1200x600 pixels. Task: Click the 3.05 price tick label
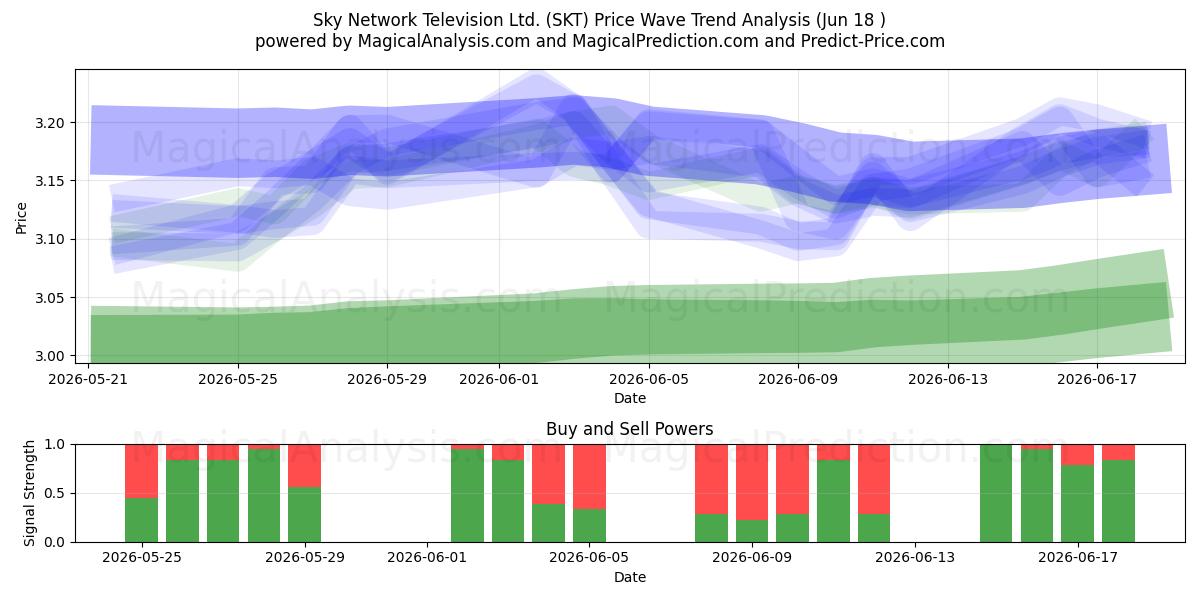point(51,298)
